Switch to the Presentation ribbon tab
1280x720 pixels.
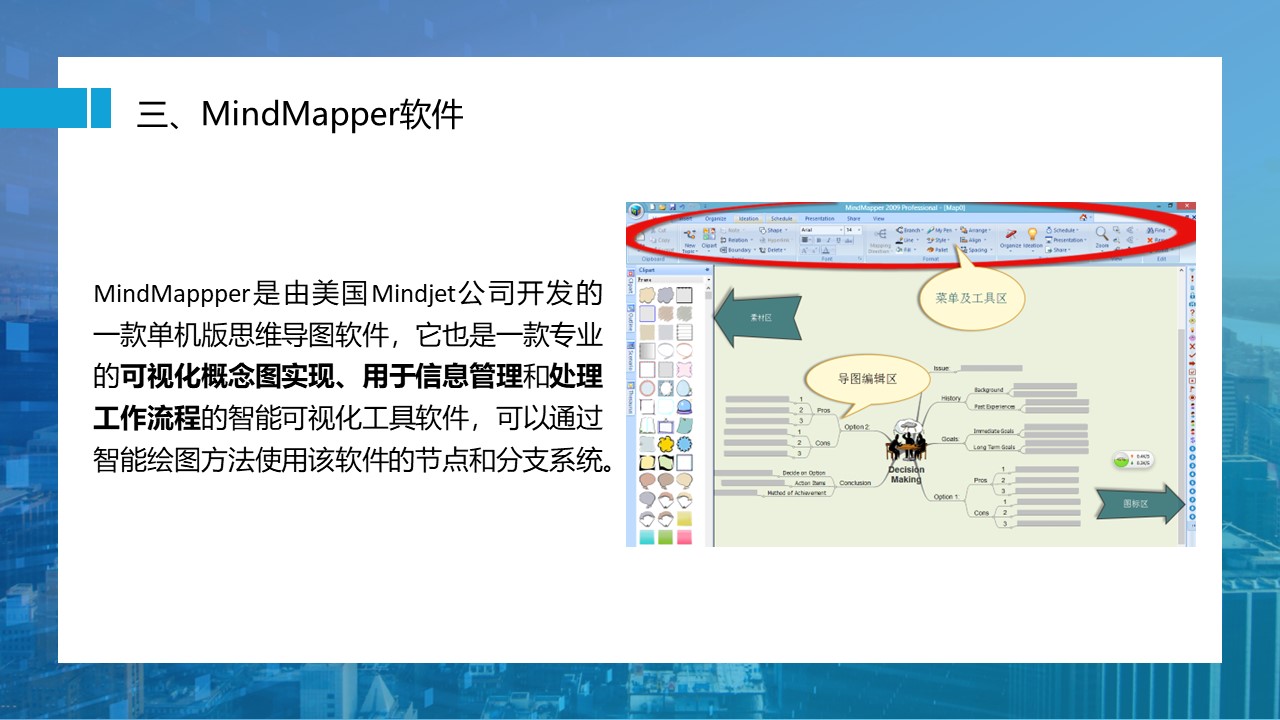pos(819,218)
